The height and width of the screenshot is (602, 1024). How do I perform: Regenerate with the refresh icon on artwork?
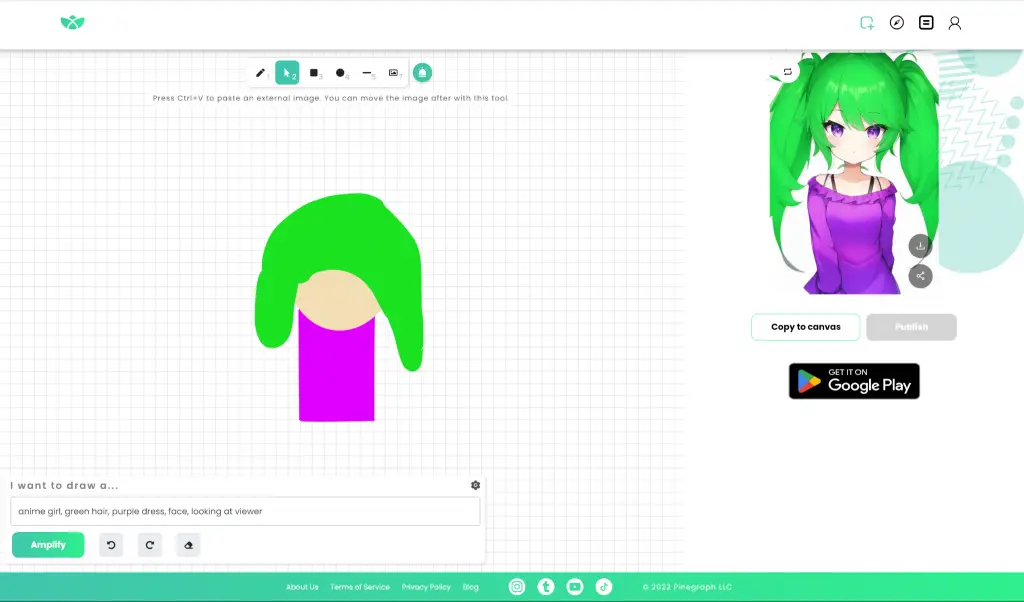coord(788,72)
